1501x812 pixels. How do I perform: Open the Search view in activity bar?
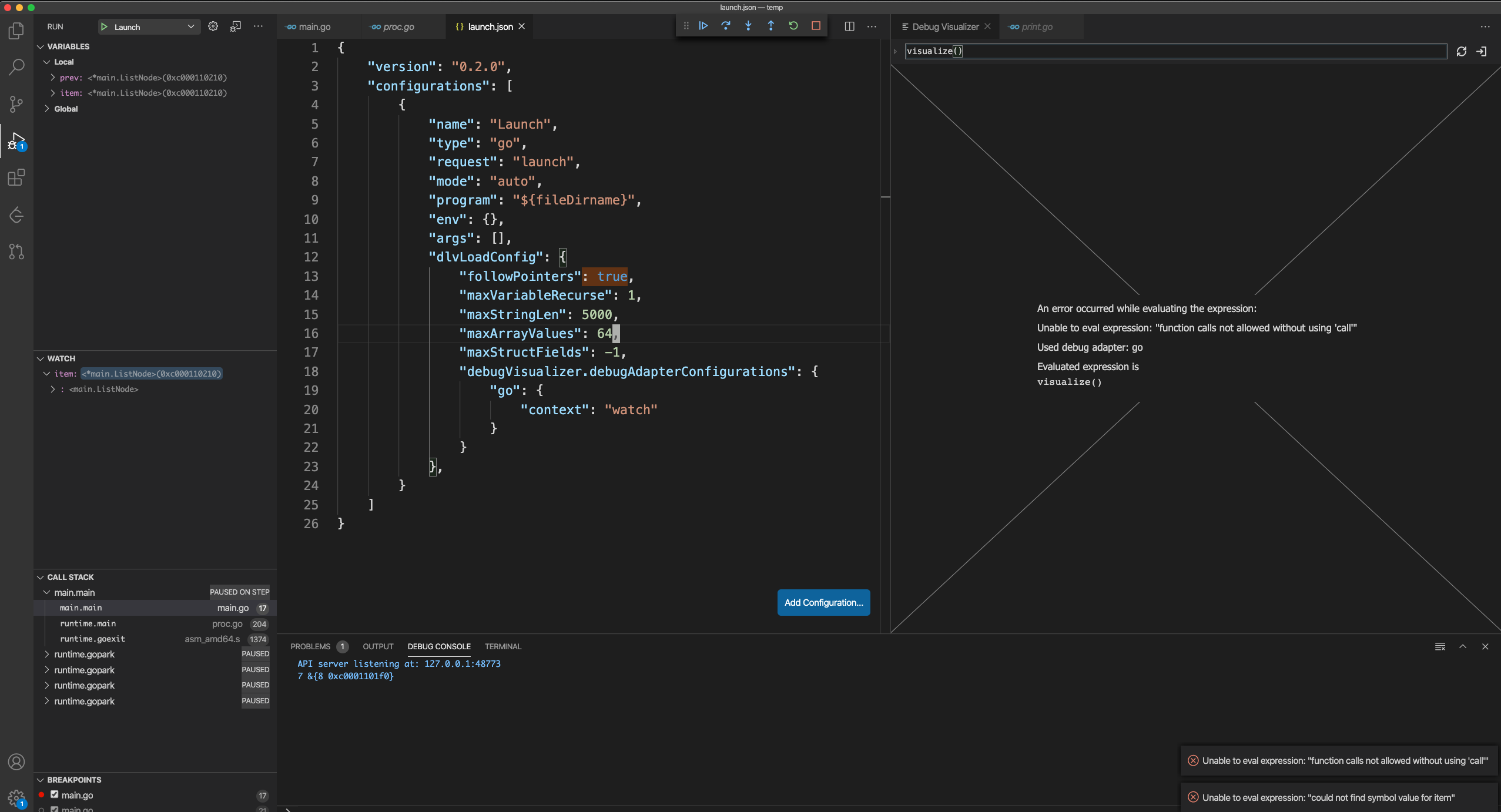tap(16, 68)
